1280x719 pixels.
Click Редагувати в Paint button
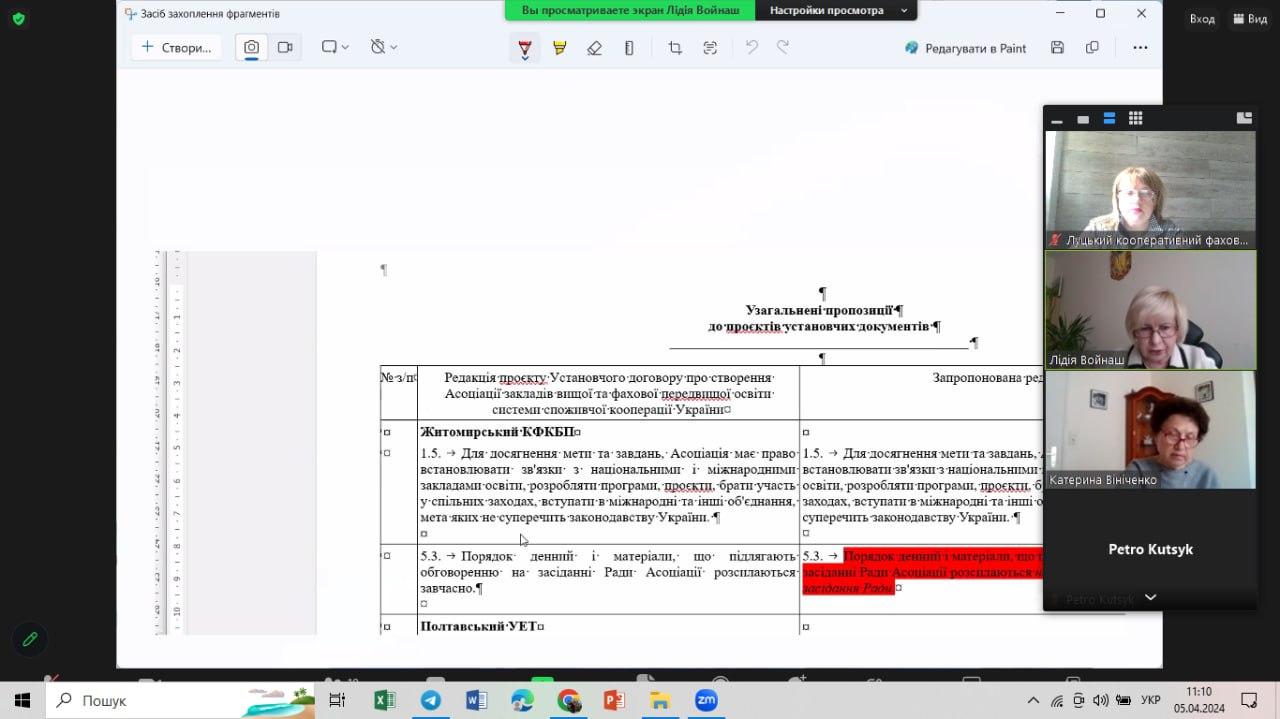point(965,47)
